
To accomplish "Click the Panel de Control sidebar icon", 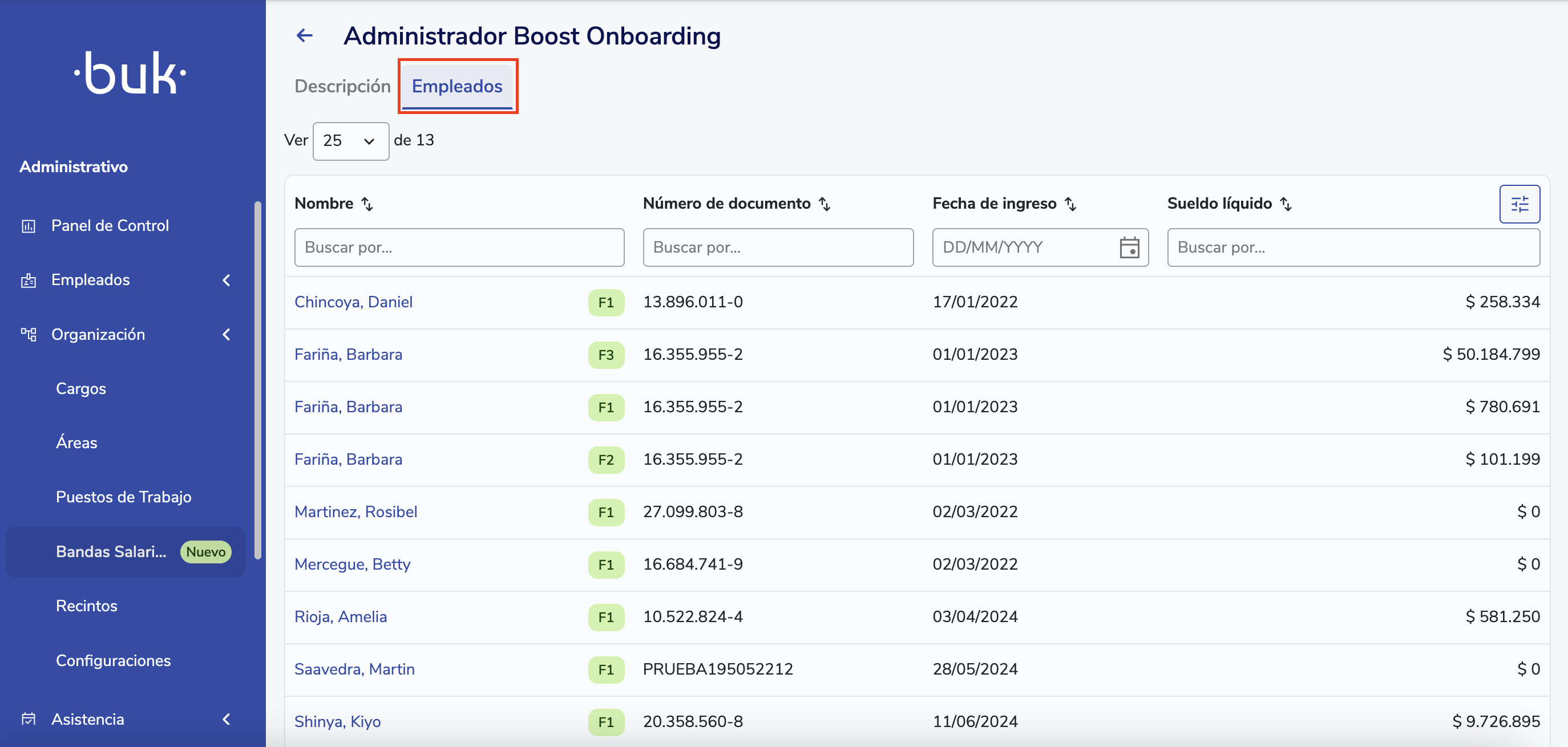I will (x=29, y=226).
